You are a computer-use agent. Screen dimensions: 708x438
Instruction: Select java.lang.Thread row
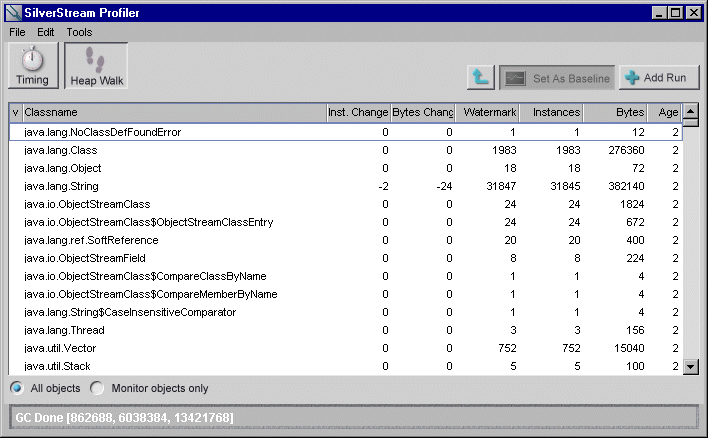pyautogui.click(x=346, y=330)
